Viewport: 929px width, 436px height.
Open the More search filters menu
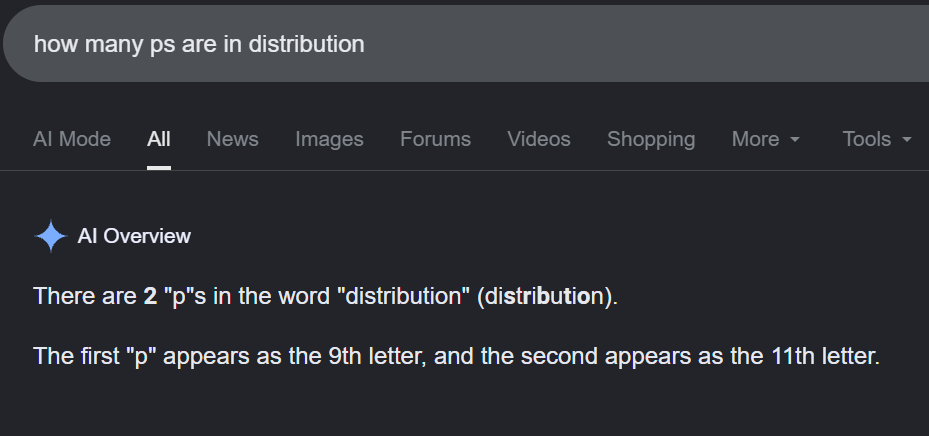click(765, 139)
